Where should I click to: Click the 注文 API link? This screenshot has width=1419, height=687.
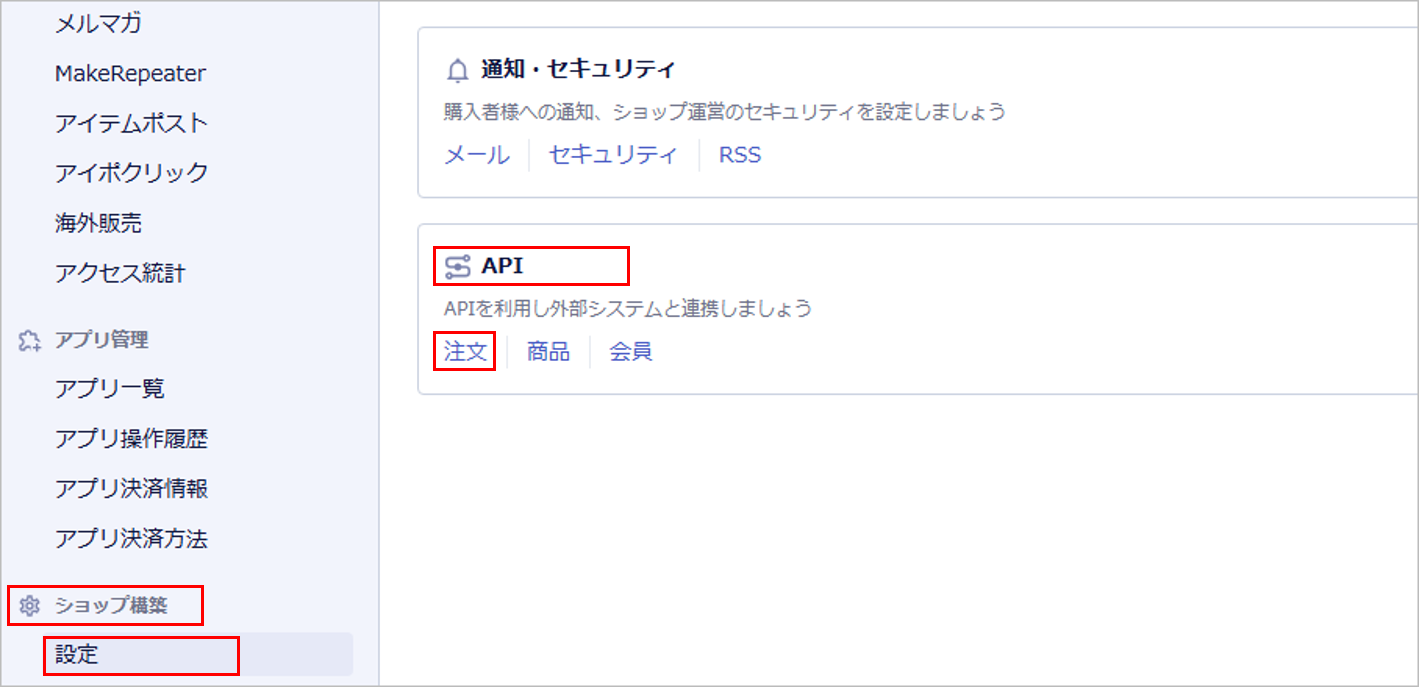tap(465, 352)
